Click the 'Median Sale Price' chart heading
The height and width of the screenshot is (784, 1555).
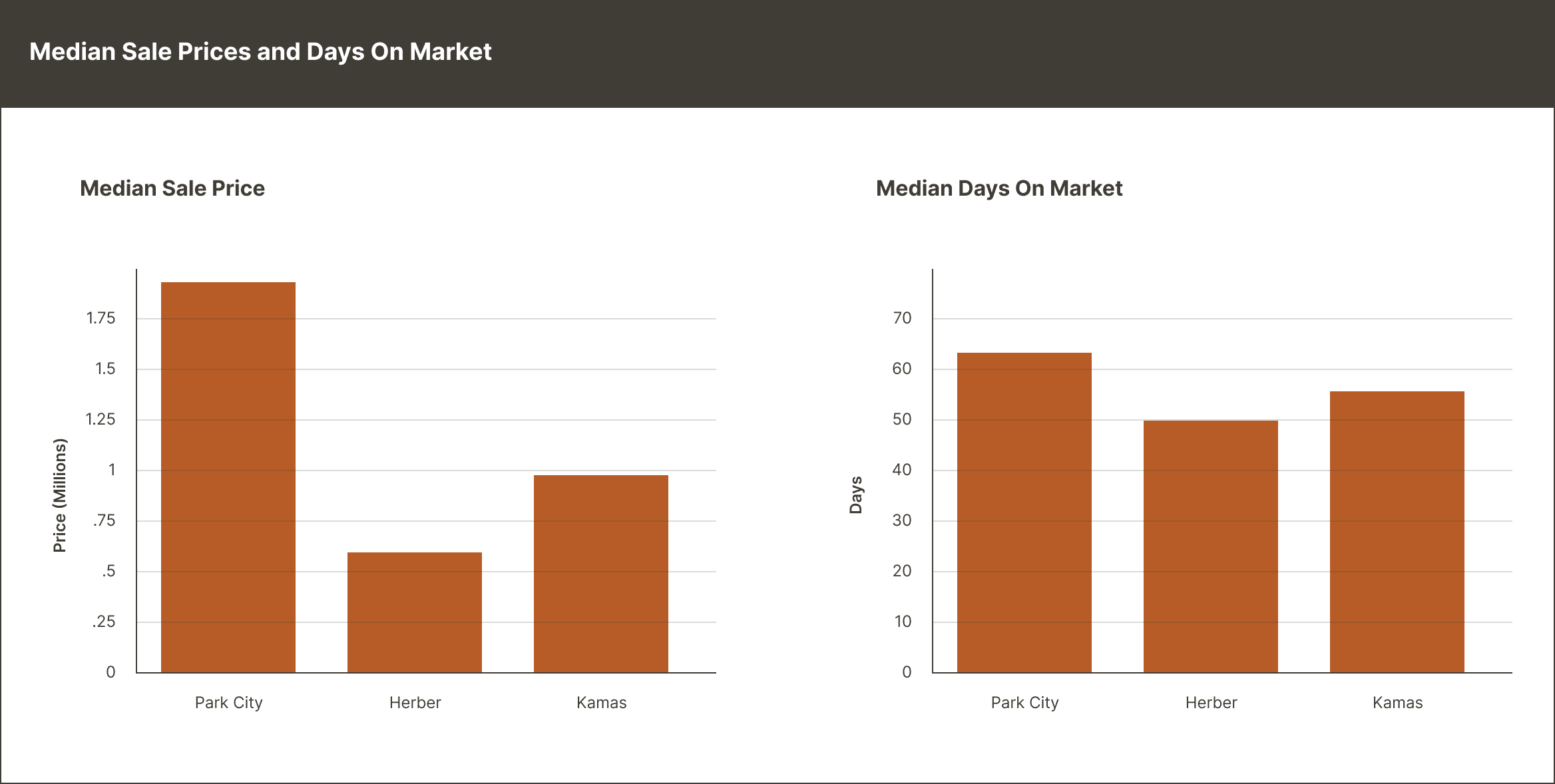pyautogui.click(x=172, y=188)
